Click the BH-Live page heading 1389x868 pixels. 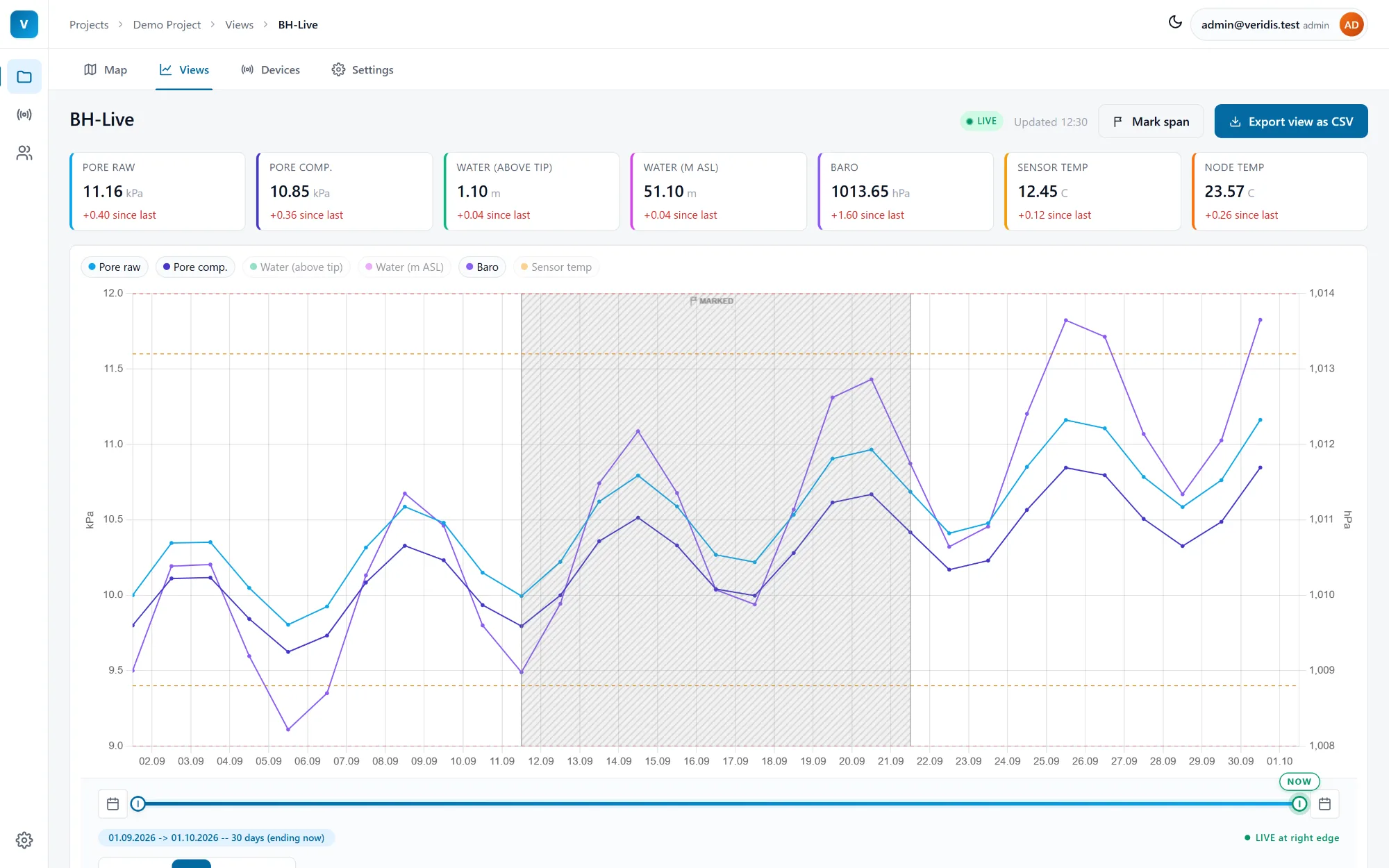click(102, 119)
